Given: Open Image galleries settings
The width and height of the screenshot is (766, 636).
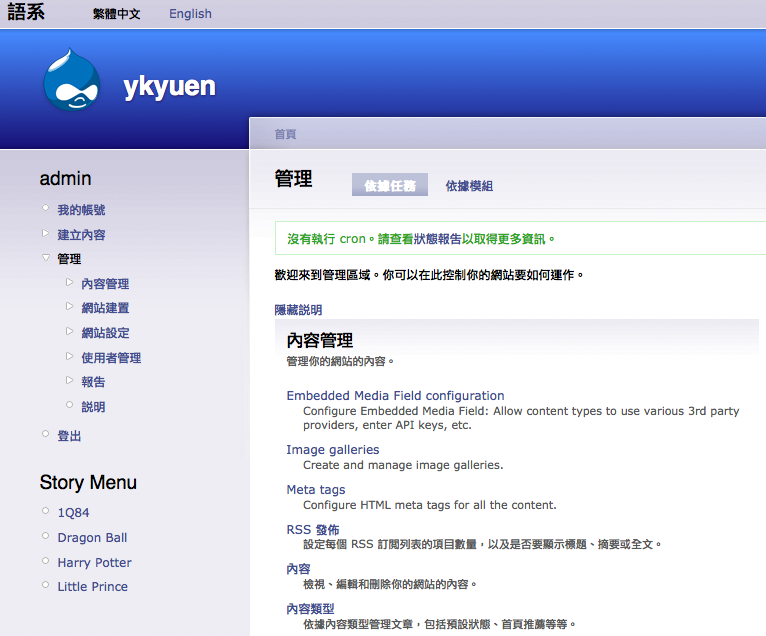Looking at the screenshot, I should [332, 450].
